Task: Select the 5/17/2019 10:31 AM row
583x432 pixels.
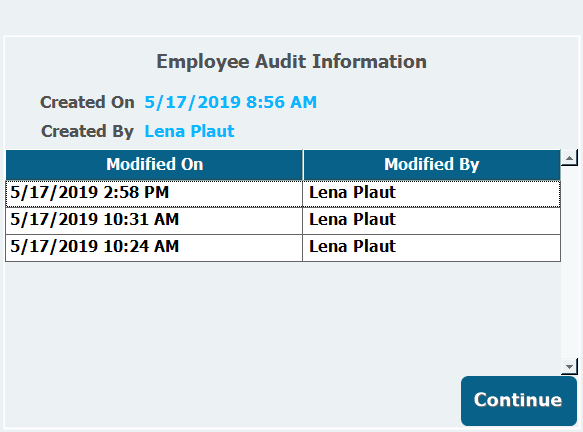Action: 283,221
